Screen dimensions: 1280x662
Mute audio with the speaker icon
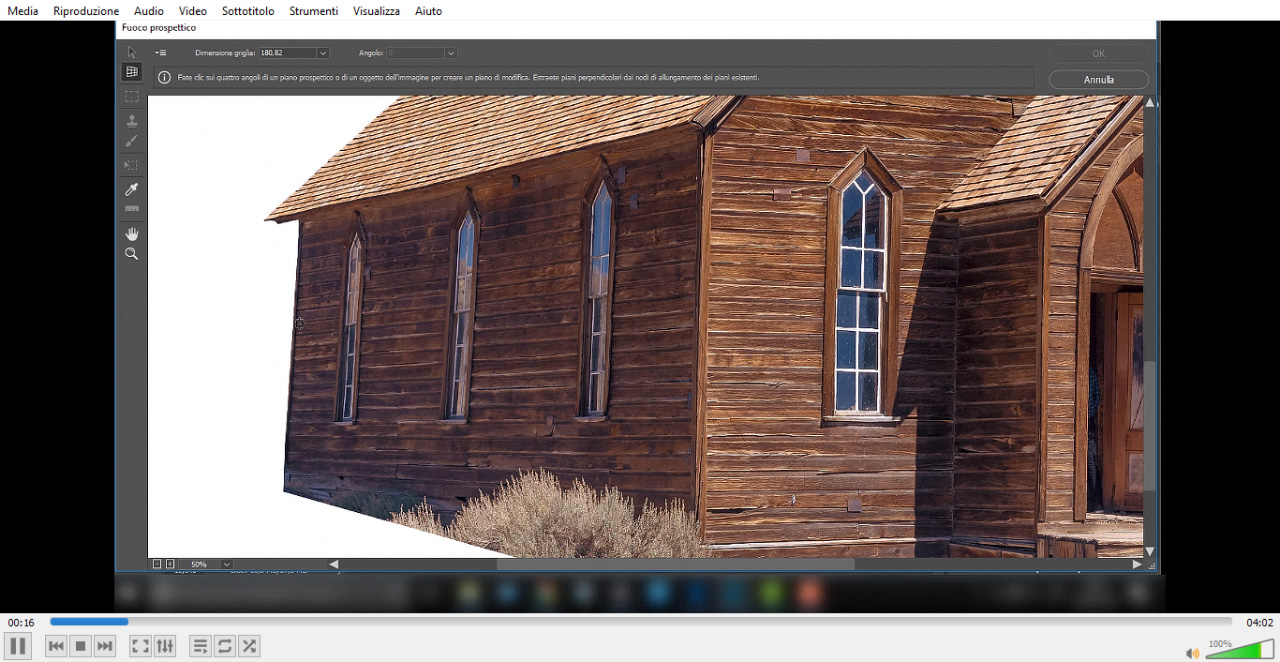[x=1192, y=653]
